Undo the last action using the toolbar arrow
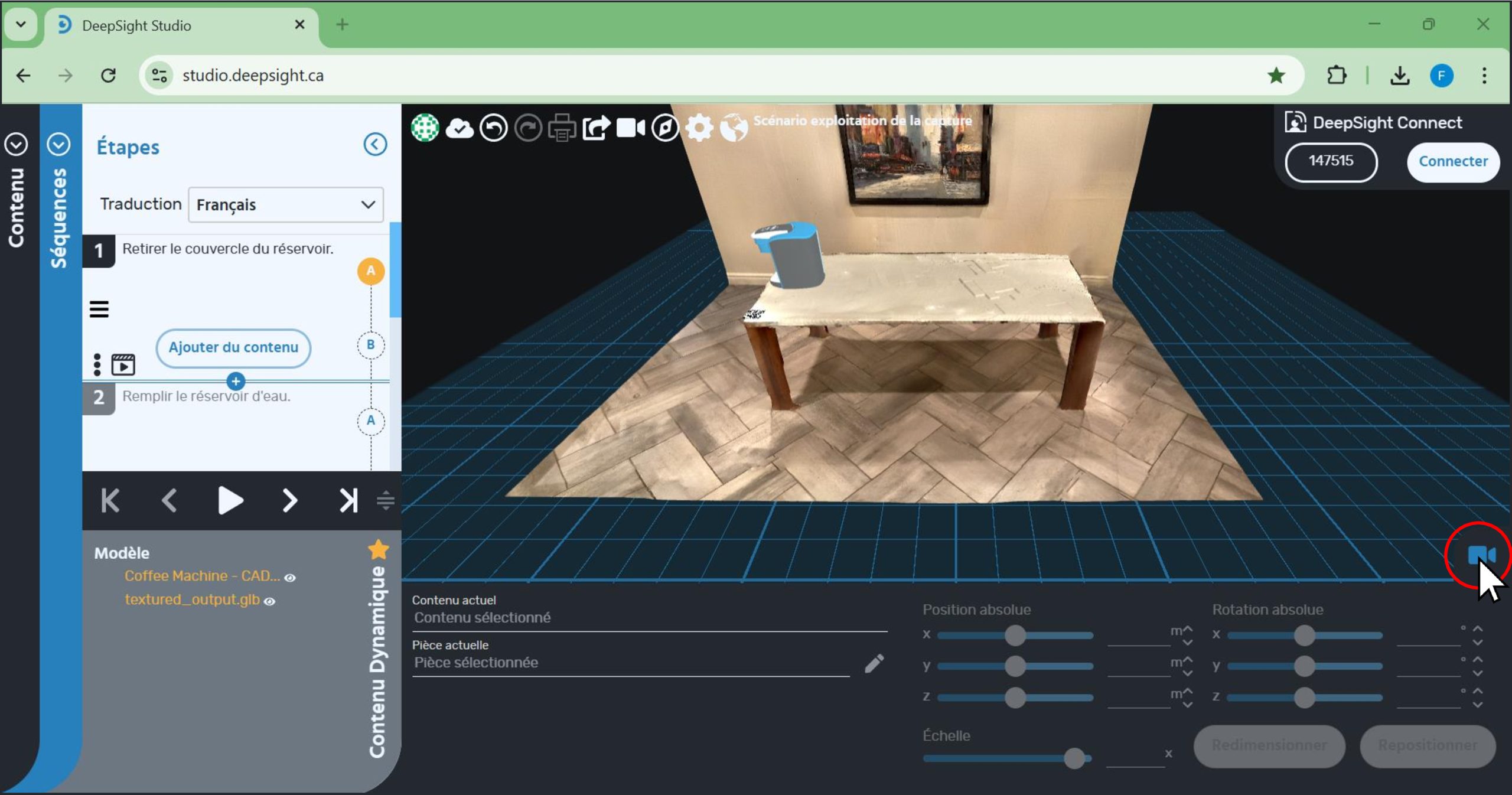 (x=494, y=128)
